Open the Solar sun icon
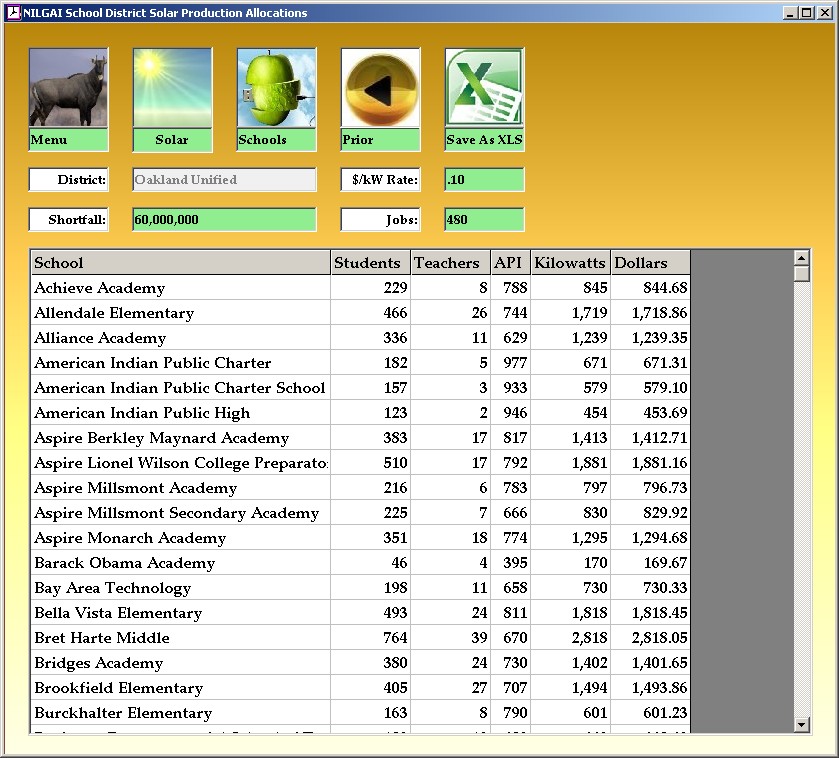 tap(172, 88)
